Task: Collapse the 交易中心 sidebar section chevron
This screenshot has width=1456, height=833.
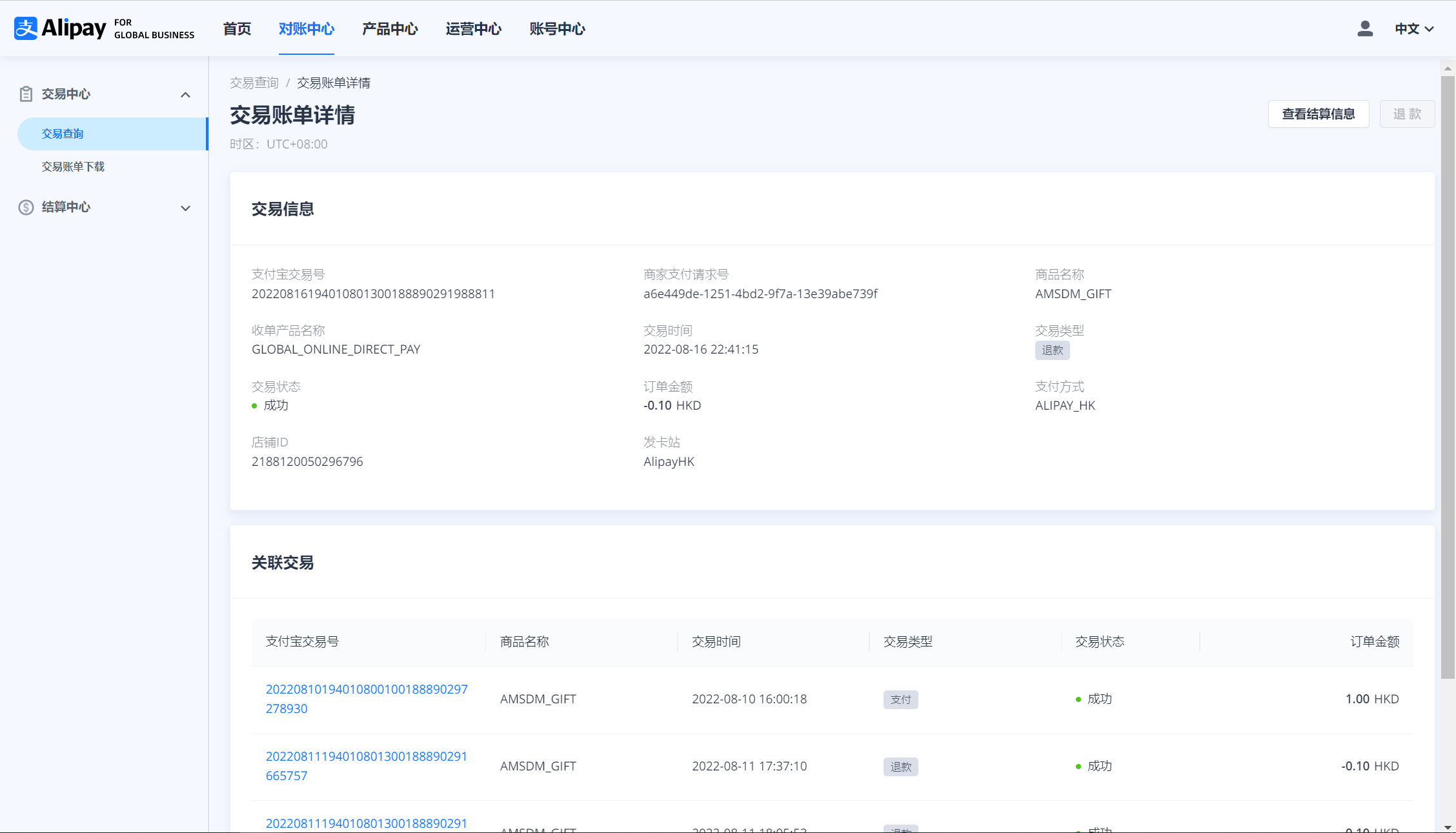Action: pos(185,95)
